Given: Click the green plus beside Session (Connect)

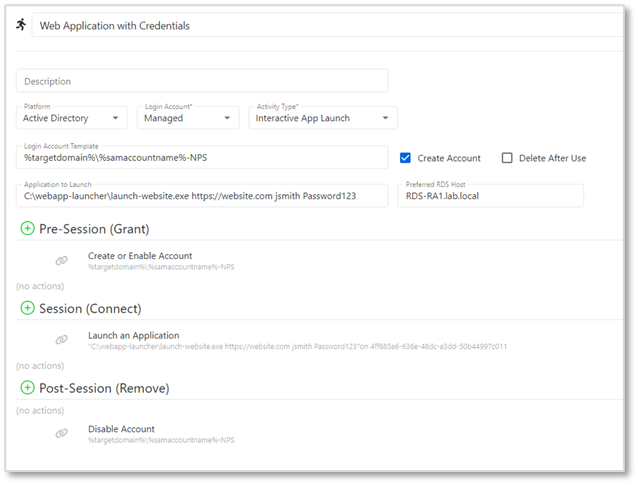Looking at the screenshot, I should coord(27,308).
